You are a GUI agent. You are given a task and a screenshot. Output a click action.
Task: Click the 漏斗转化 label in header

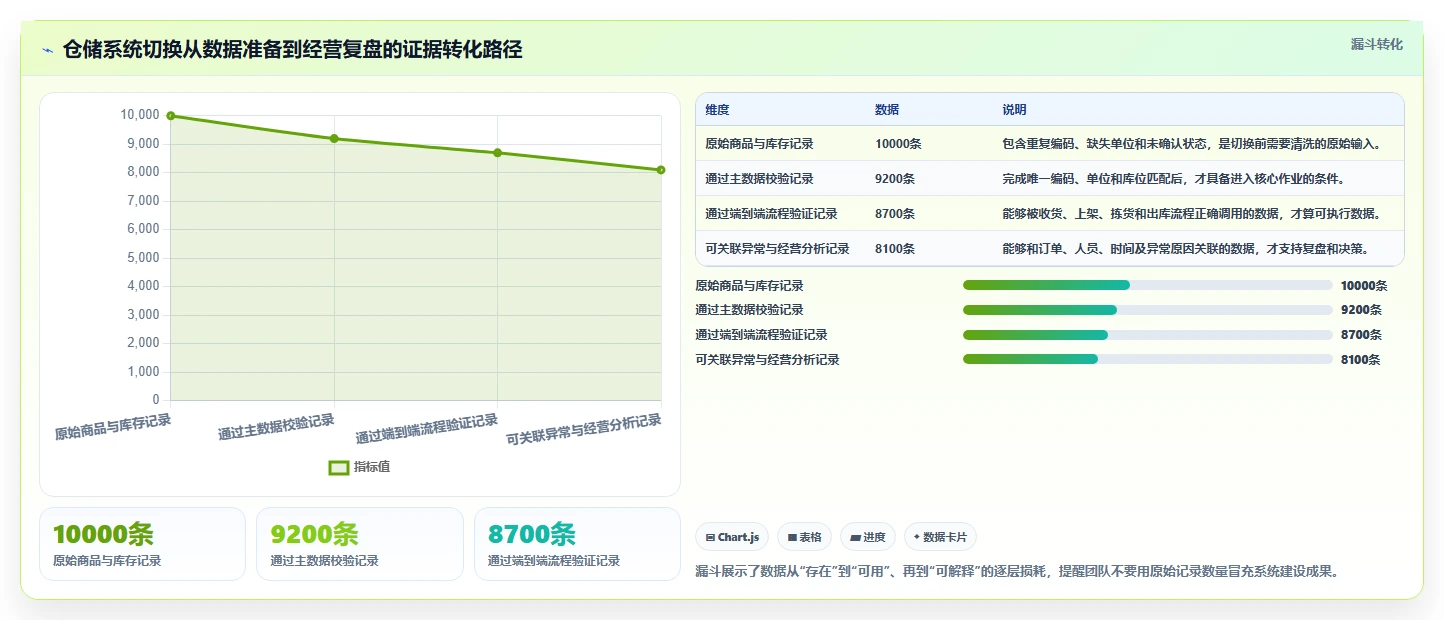point(1376,45)
